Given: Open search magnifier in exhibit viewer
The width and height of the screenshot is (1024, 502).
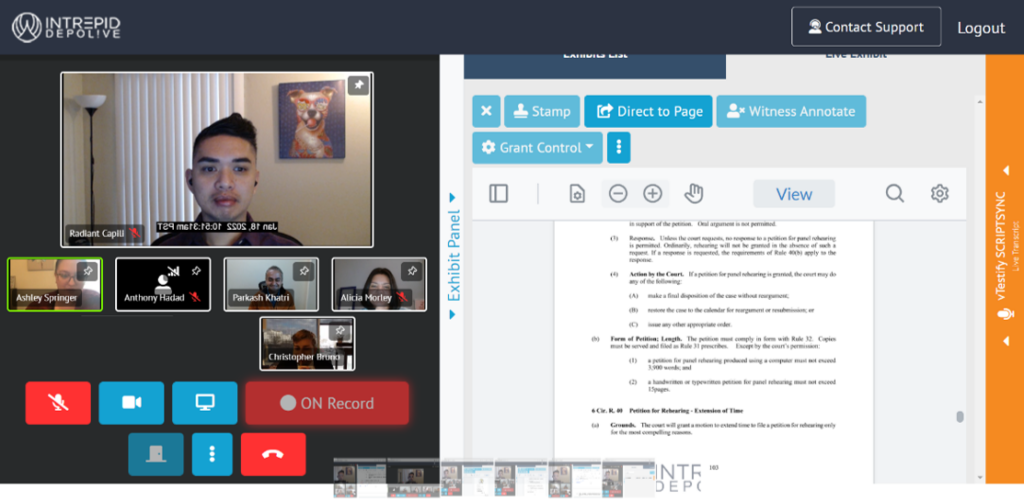Looking at the screenshot, I should click(x=894, y=194).
